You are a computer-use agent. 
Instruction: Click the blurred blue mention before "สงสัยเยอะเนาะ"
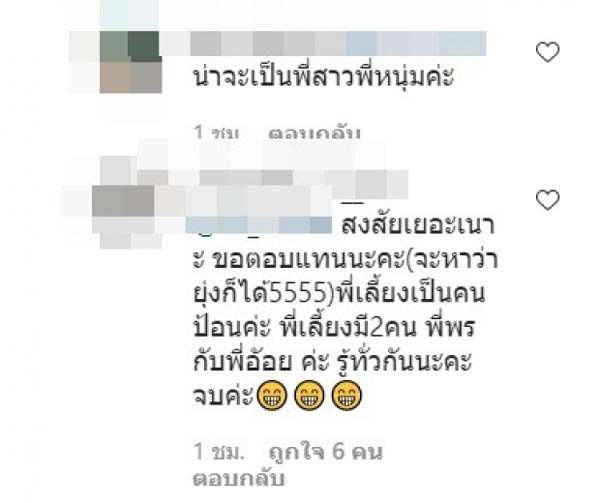(x=259, y=225)
